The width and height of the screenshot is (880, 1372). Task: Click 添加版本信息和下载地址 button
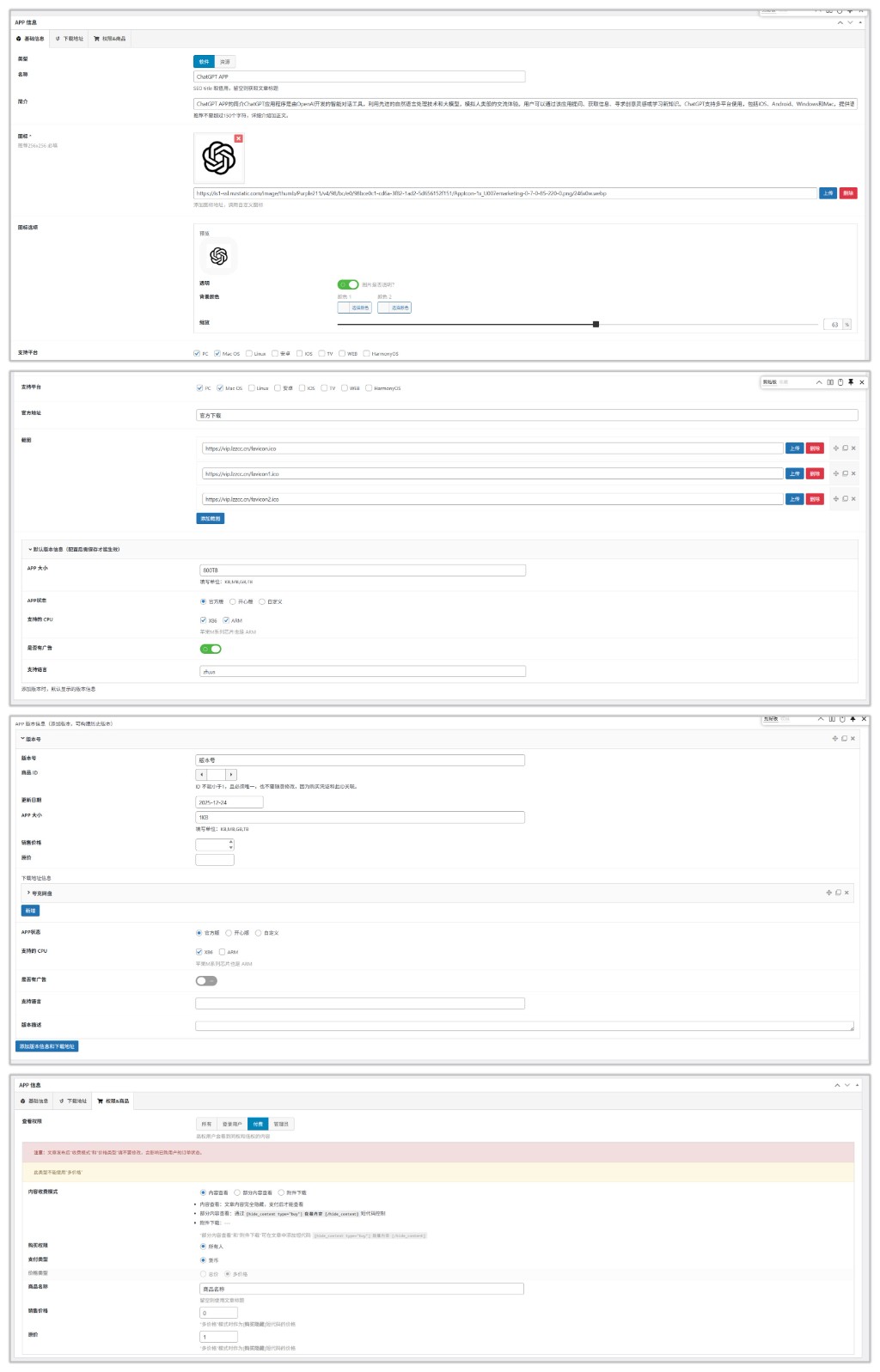pos(47,1046)
